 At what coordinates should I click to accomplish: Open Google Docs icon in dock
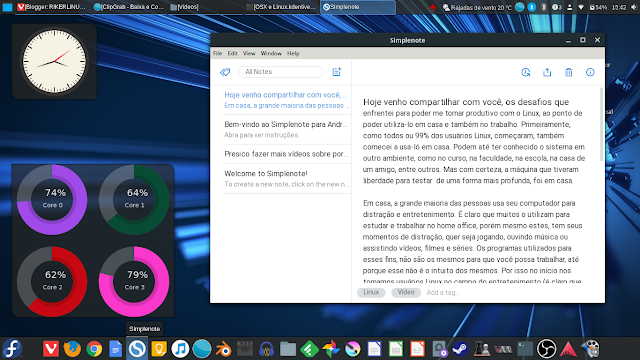point(116,349)
